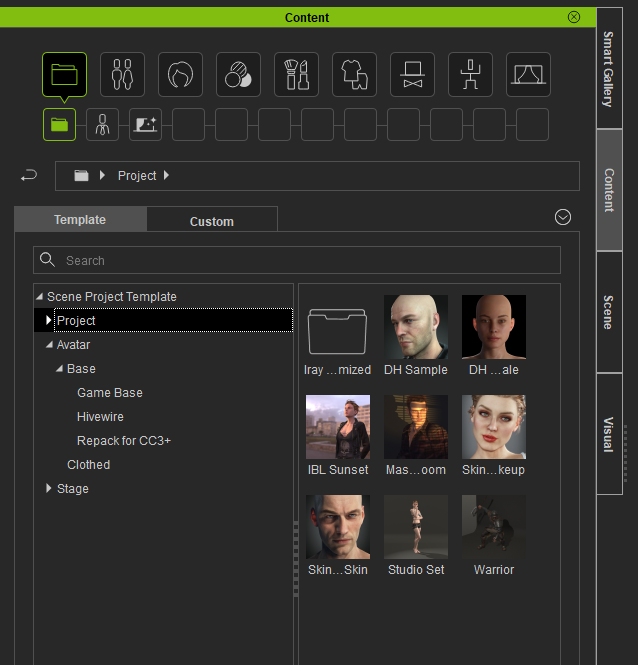Click the back return arrow icon
Viewport: 638px width, 665px height.
tap(29, 175)
